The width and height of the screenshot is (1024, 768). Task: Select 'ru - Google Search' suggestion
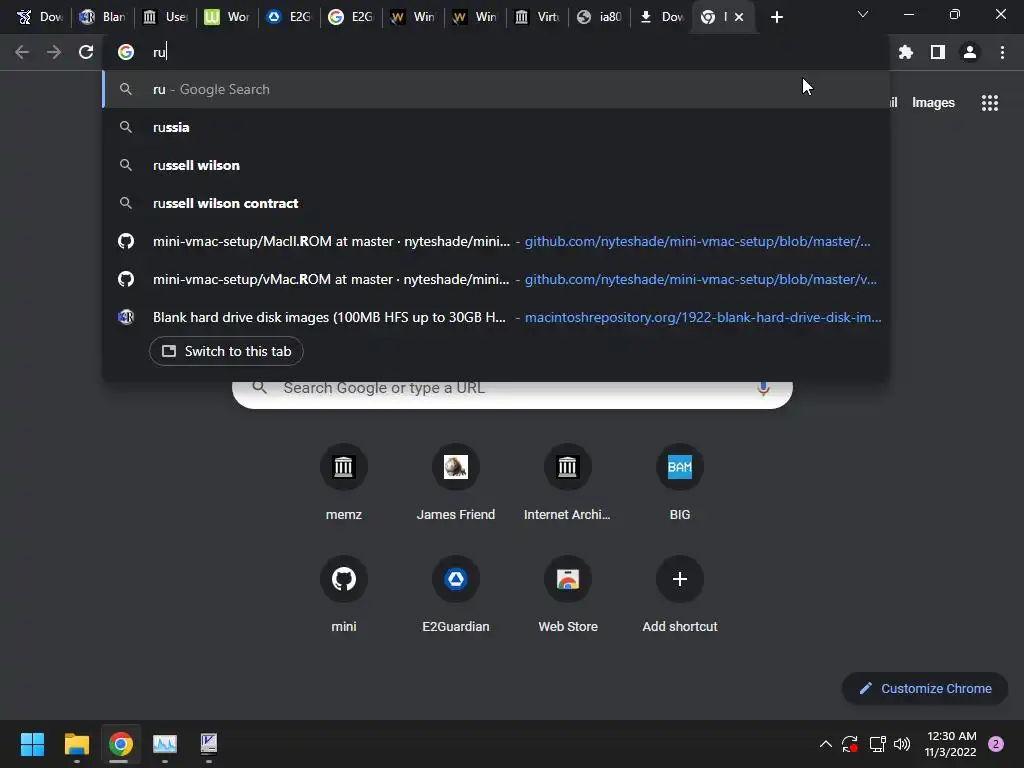tap(496, 89)
